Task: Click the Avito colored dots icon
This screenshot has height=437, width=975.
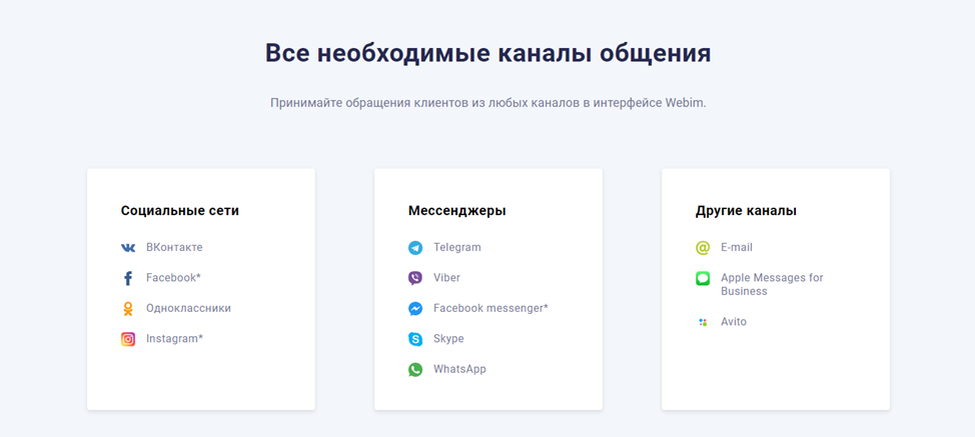Action: [x=703, y=322]
